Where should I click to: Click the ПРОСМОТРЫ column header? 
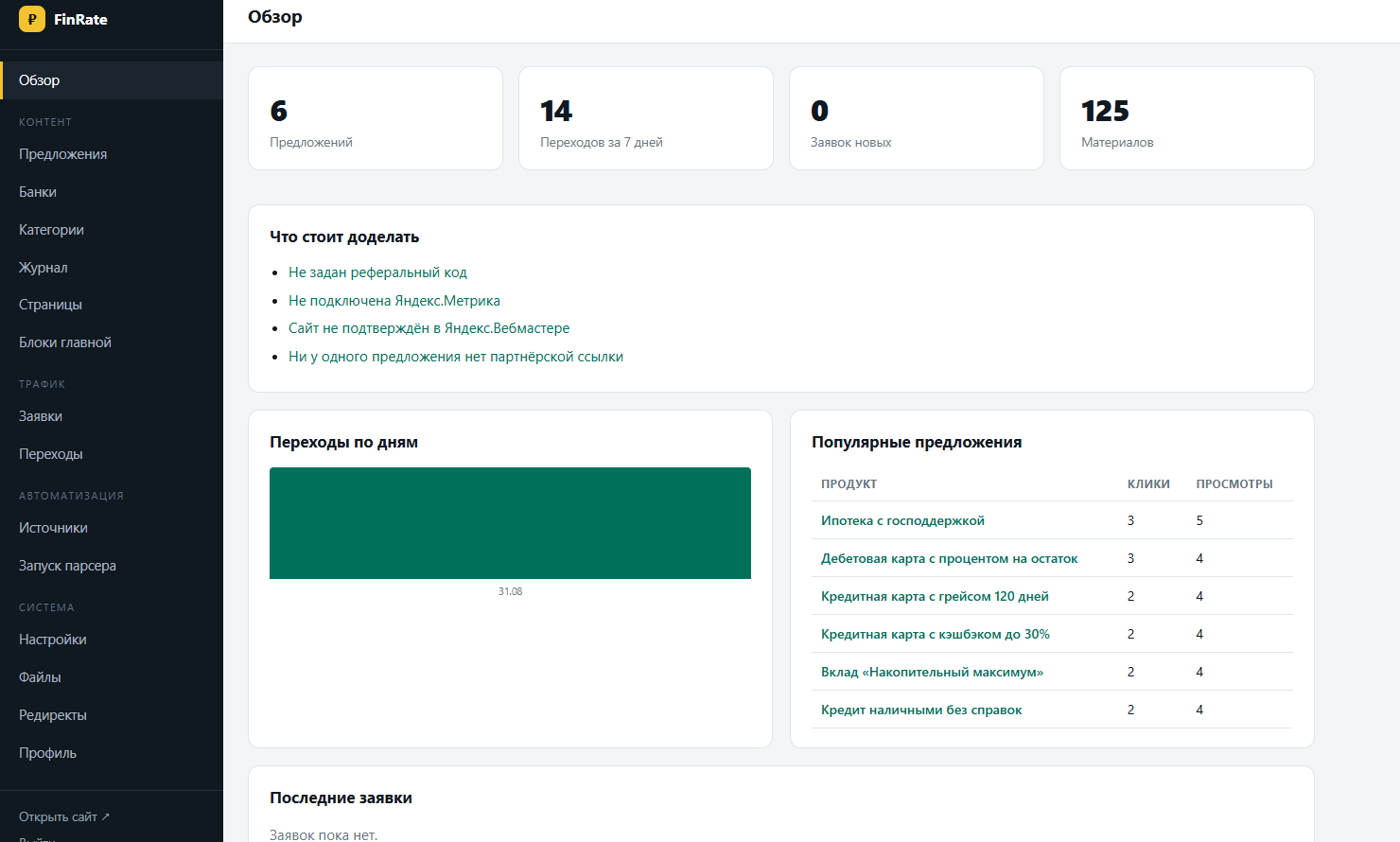[x=1234, y=483]
